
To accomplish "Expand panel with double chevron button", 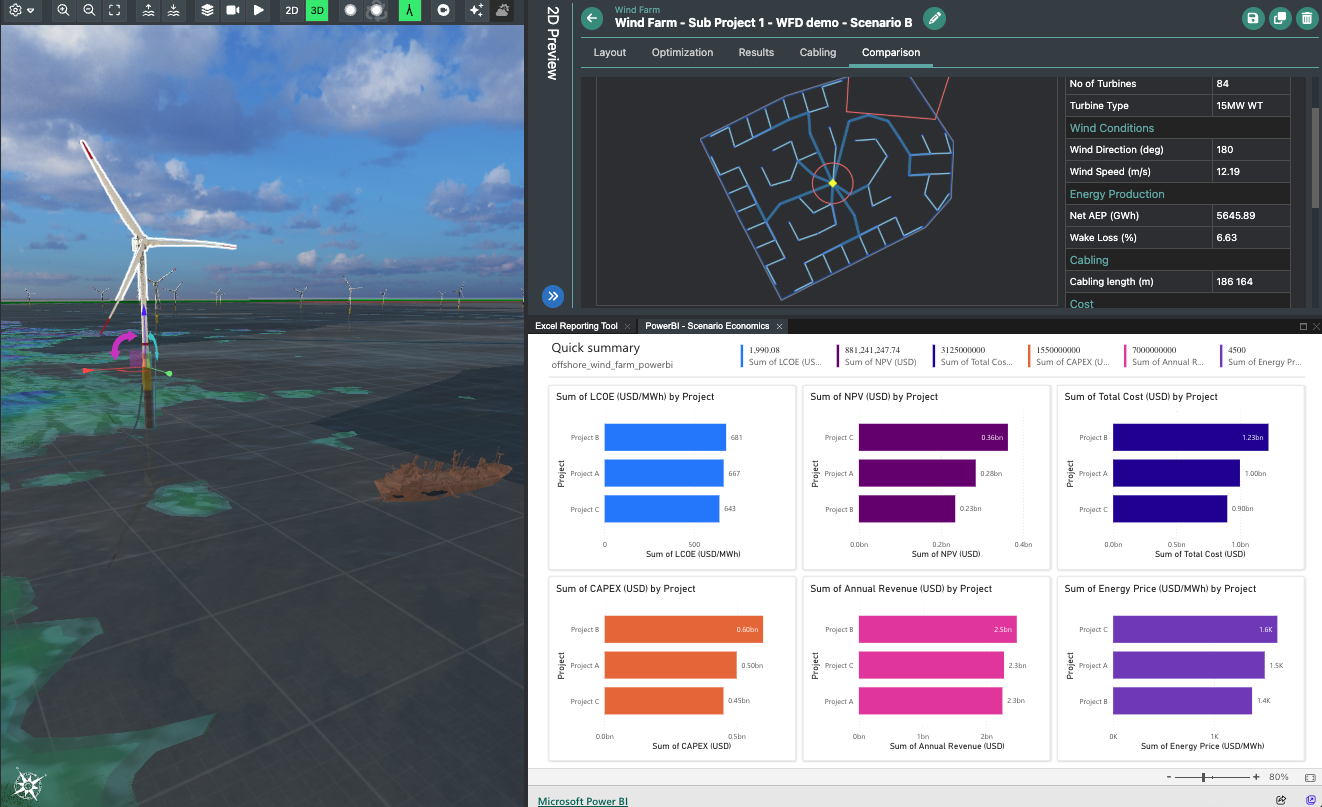I will [553, 296].
